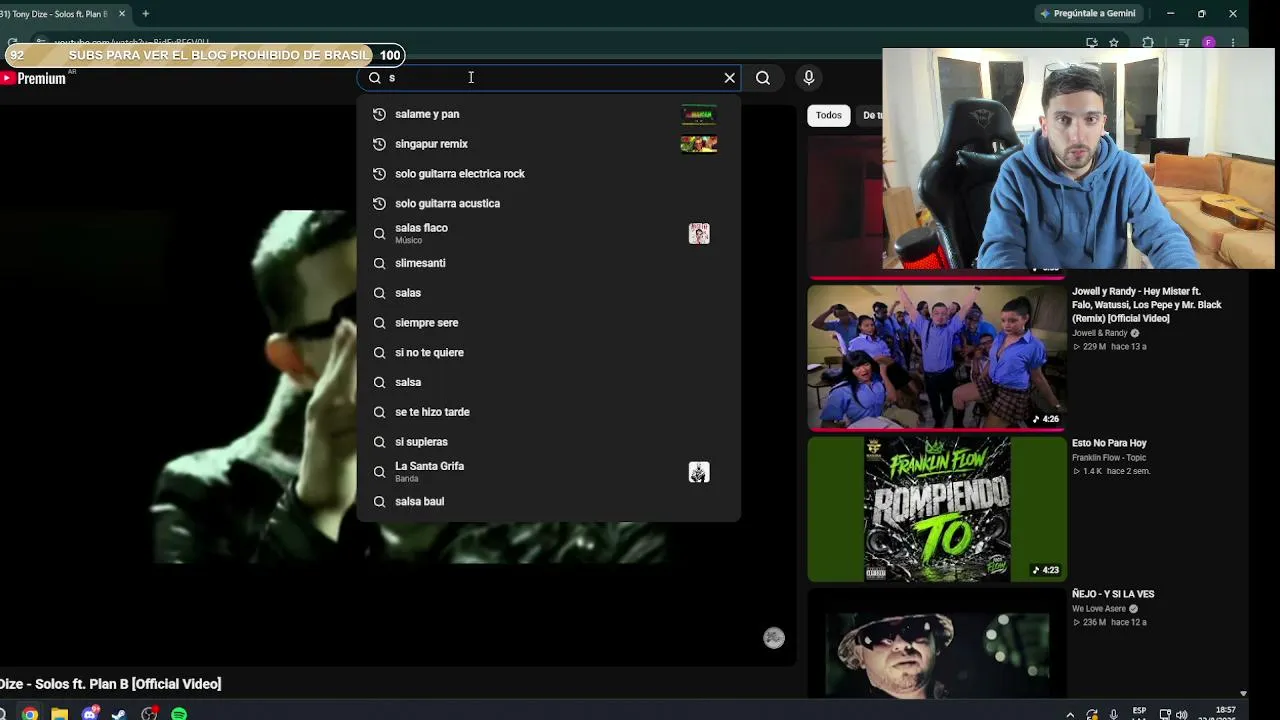Screen dimensions: 1280x720
Task: Click the thumbnail next to "singapur remix"
Action: click(x=699, y=144)
